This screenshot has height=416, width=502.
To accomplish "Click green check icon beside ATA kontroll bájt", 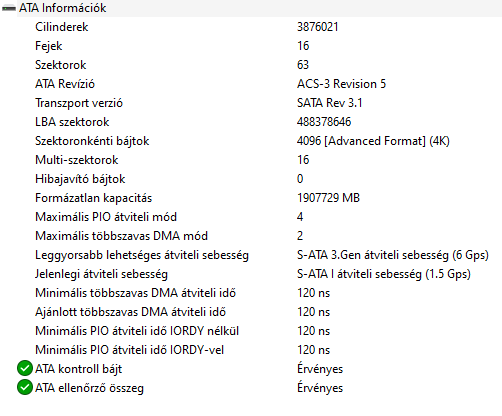I will coord(25,368).
